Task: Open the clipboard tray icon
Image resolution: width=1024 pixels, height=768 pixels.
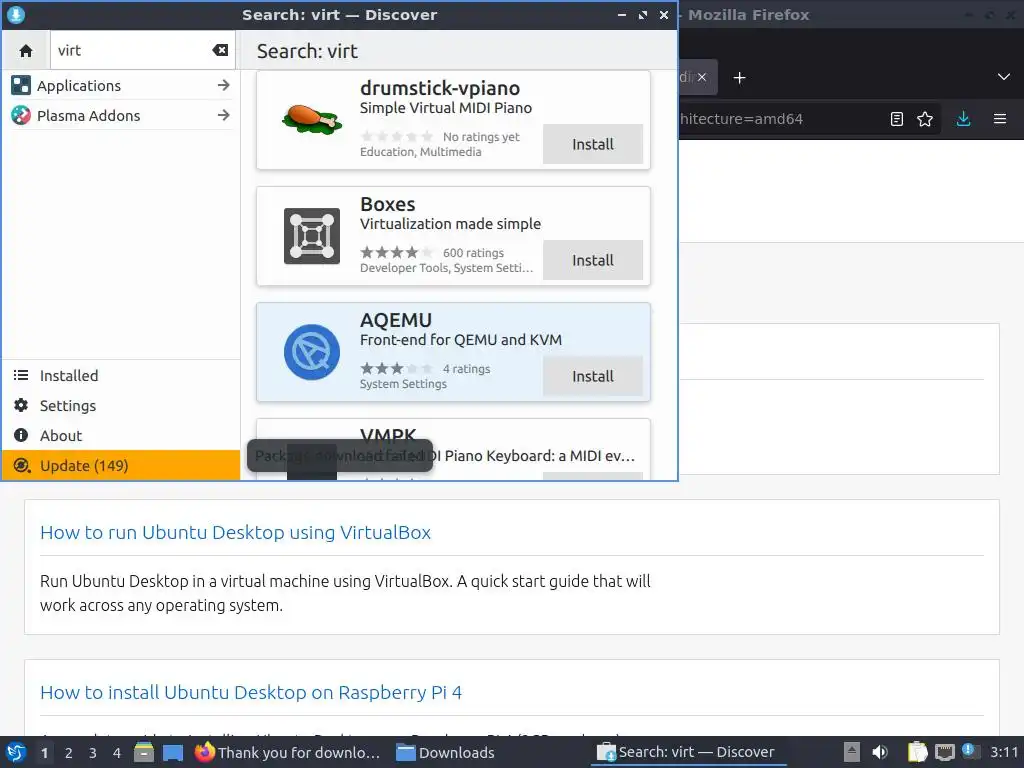Action: [917, 752]
